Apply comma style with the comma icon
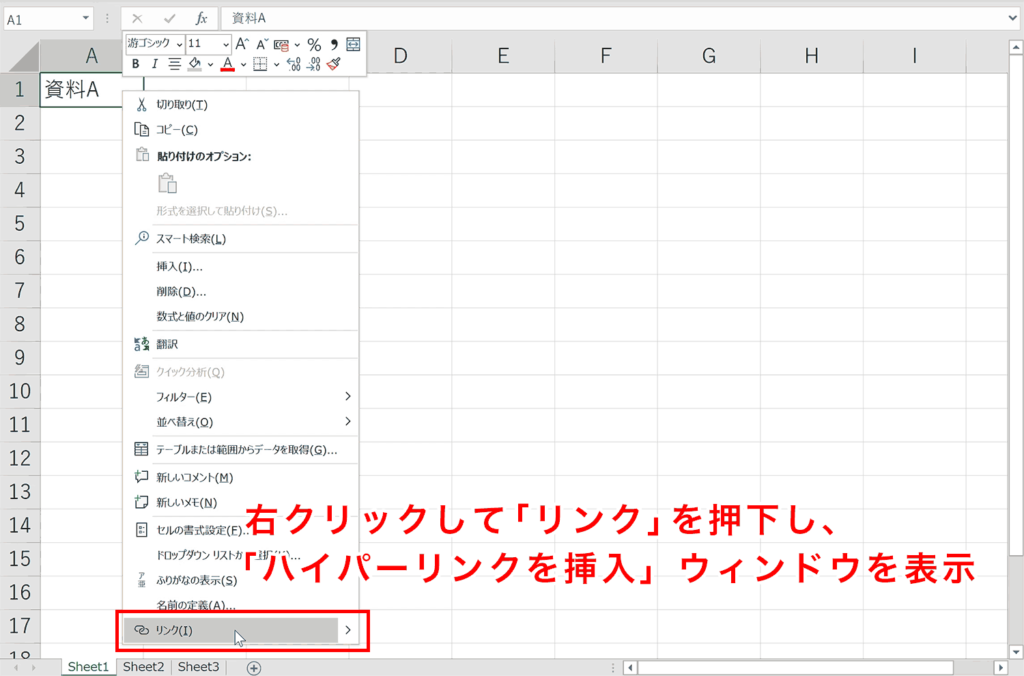Screen dimensions: 1024x676 [x=334, y=44]
